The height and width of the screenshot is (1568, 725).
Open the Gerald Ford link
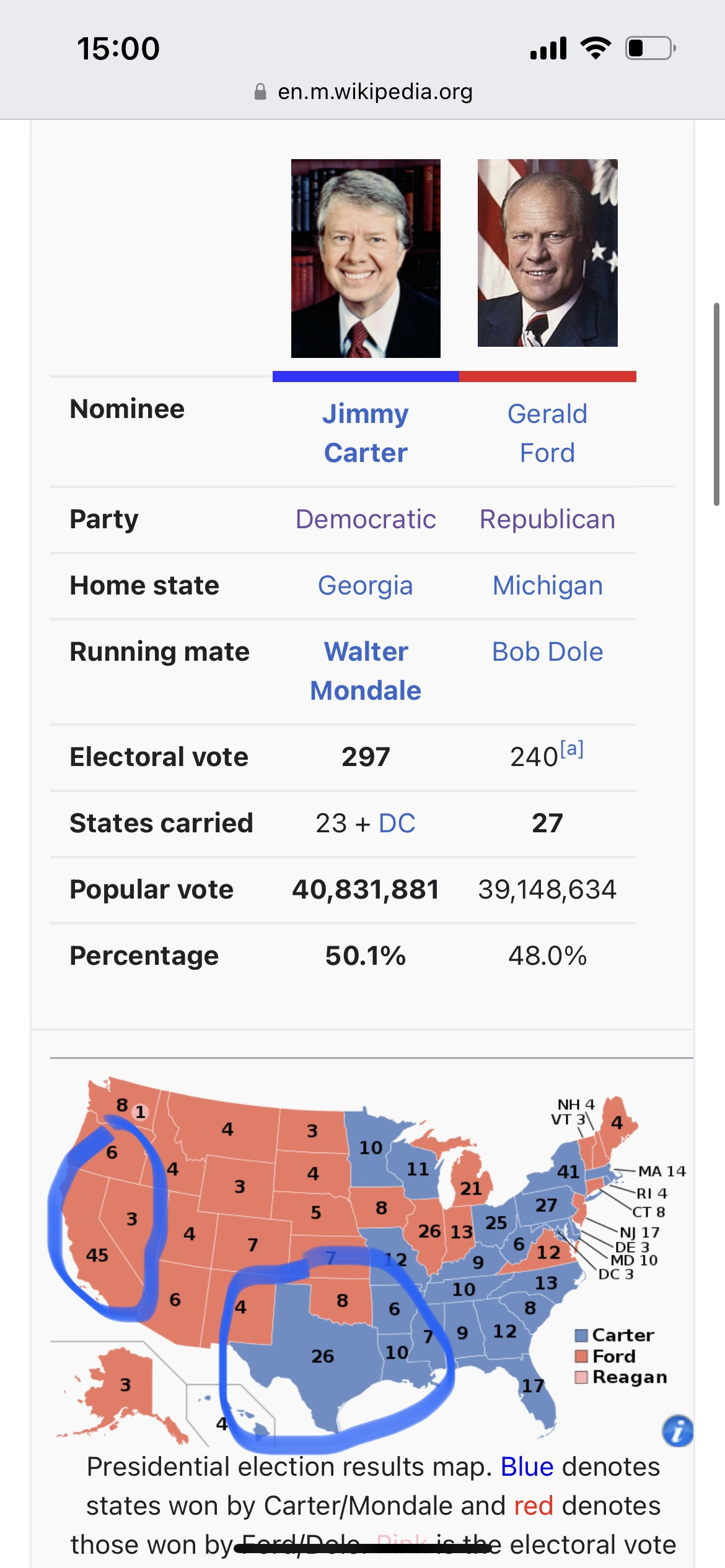(x=547, y=433)
